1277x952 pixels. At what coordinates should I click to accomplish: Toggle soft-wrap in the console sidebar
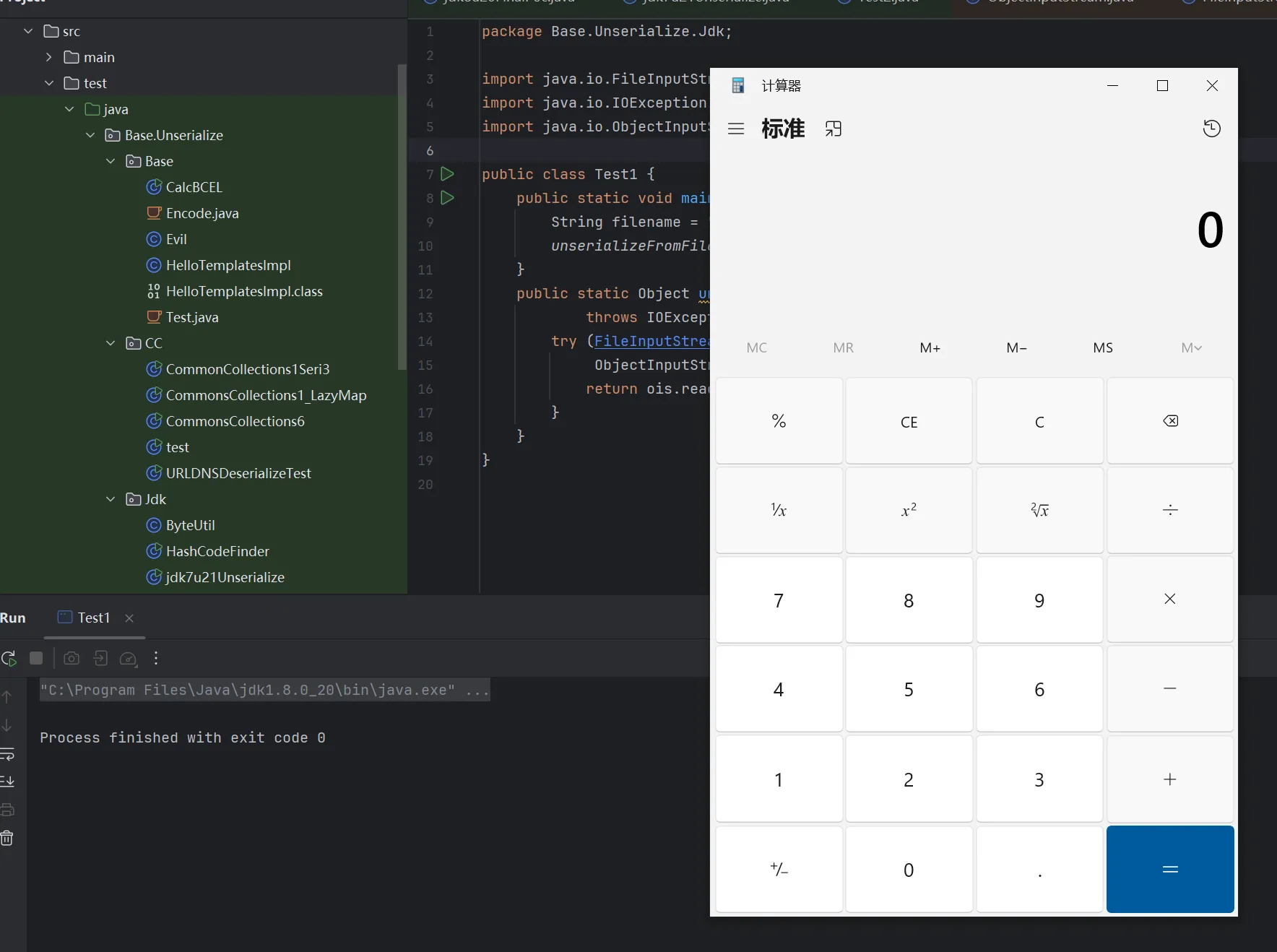pos(7,754)
